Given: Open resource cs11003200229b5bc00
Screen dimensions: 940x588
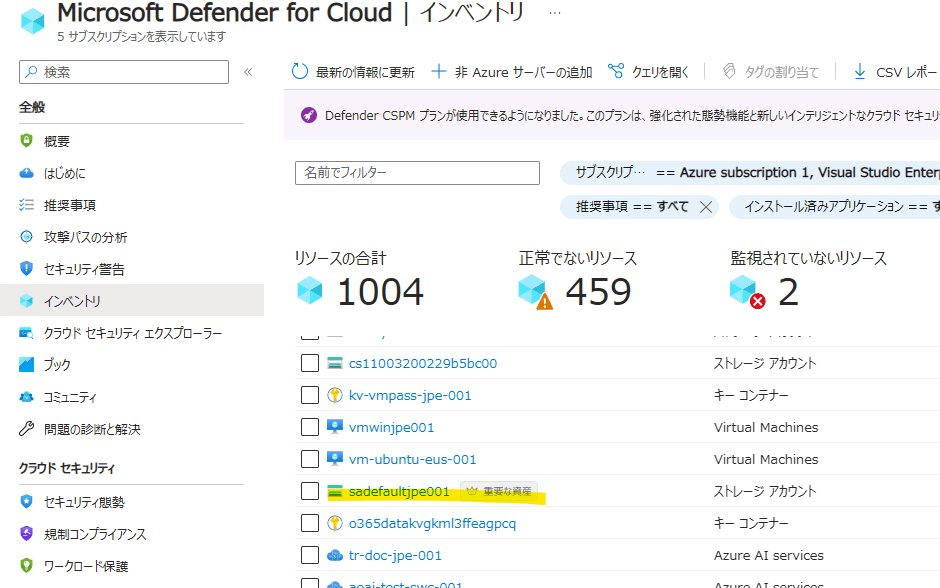Looking at the screenshot, I should [x=423, y=364].
